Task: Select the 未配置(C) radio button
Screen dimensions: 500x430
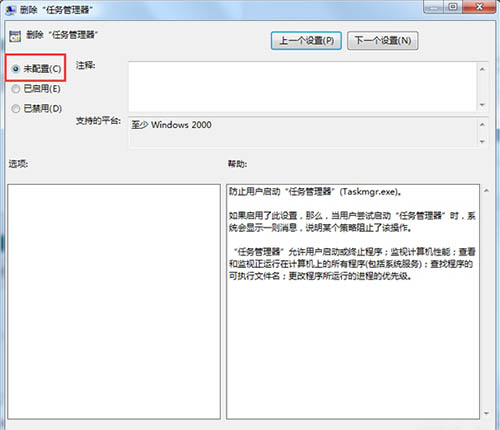Action: pos(15,69)
